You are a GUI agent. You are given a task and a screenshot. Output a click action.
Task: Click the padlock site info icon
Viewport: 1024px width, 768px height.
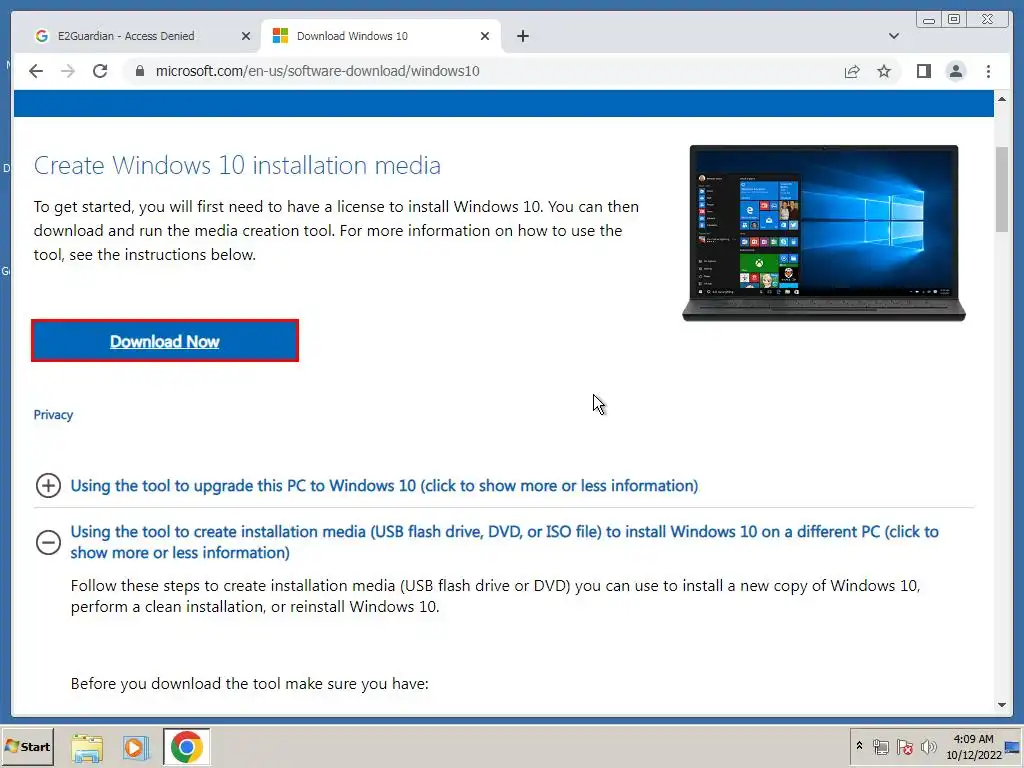(x=139, y=71)
